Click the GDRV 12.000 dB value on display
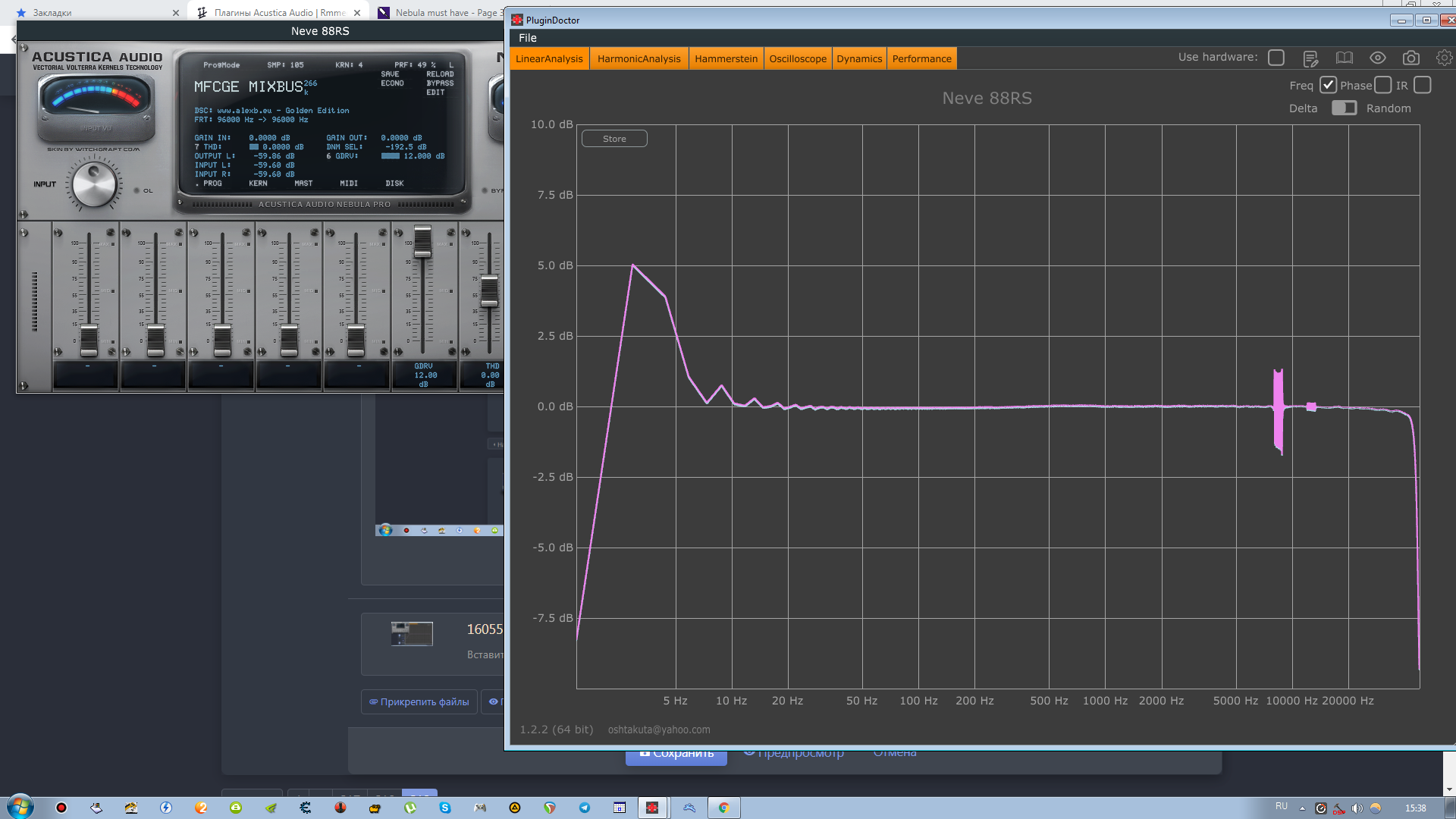 click(424, 156)
